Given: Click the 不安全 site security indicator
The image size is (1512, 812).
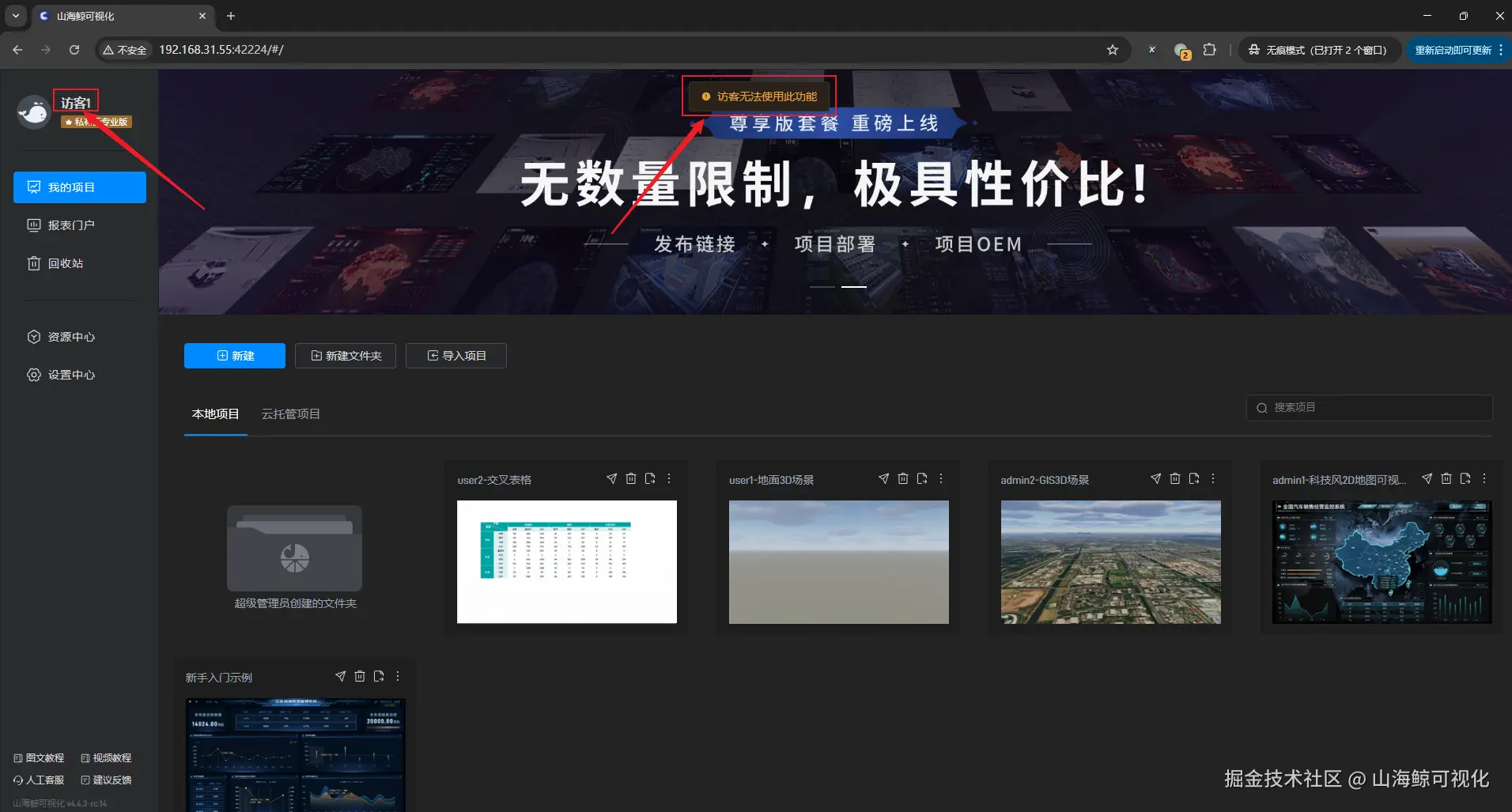Looking at the screenshot, I should [x=125, y=50].
